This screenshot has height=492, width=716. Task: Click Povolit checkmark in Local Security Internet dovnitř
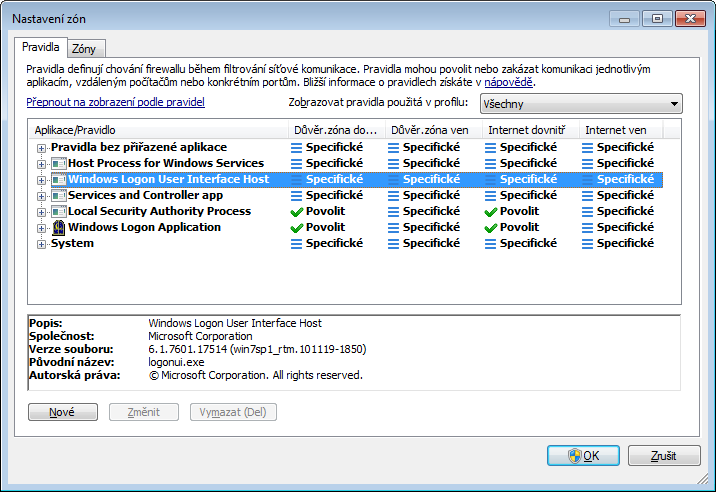491,212
